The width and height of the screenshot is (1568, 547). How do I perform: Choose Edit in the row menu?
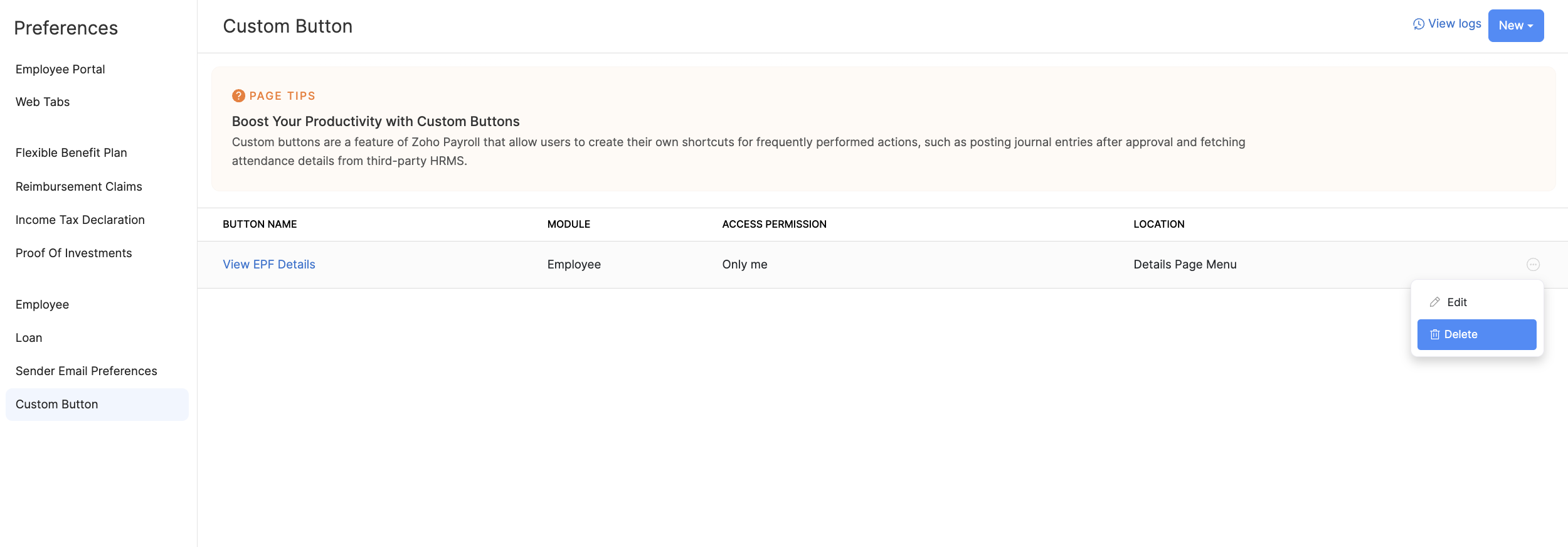[1456, 302]
